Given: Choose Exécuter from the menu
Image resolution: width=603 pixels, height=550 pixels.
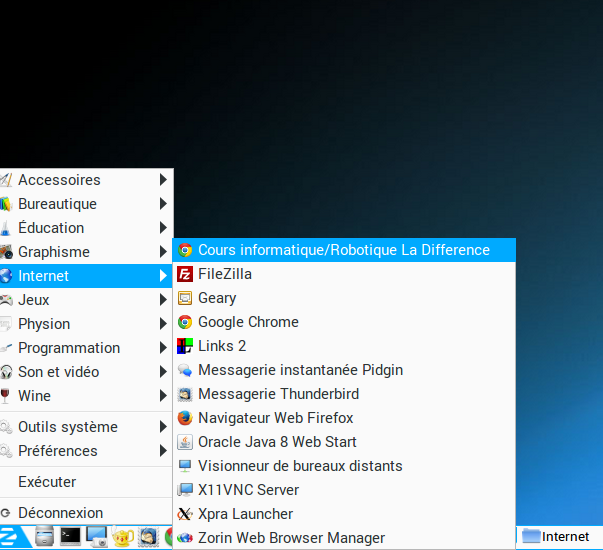Looking at the screenshot, I should [86, 482].
